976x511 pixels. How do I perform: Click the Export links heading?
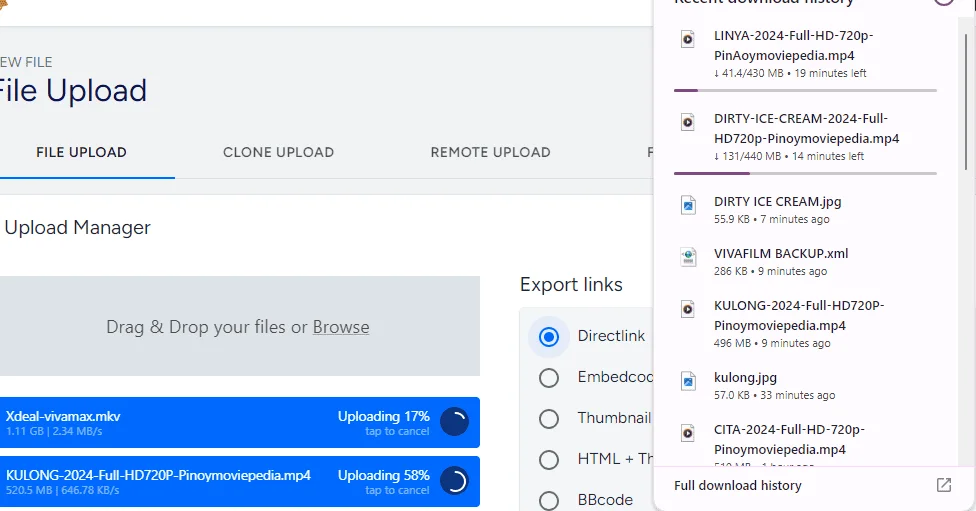coord(571,284)
